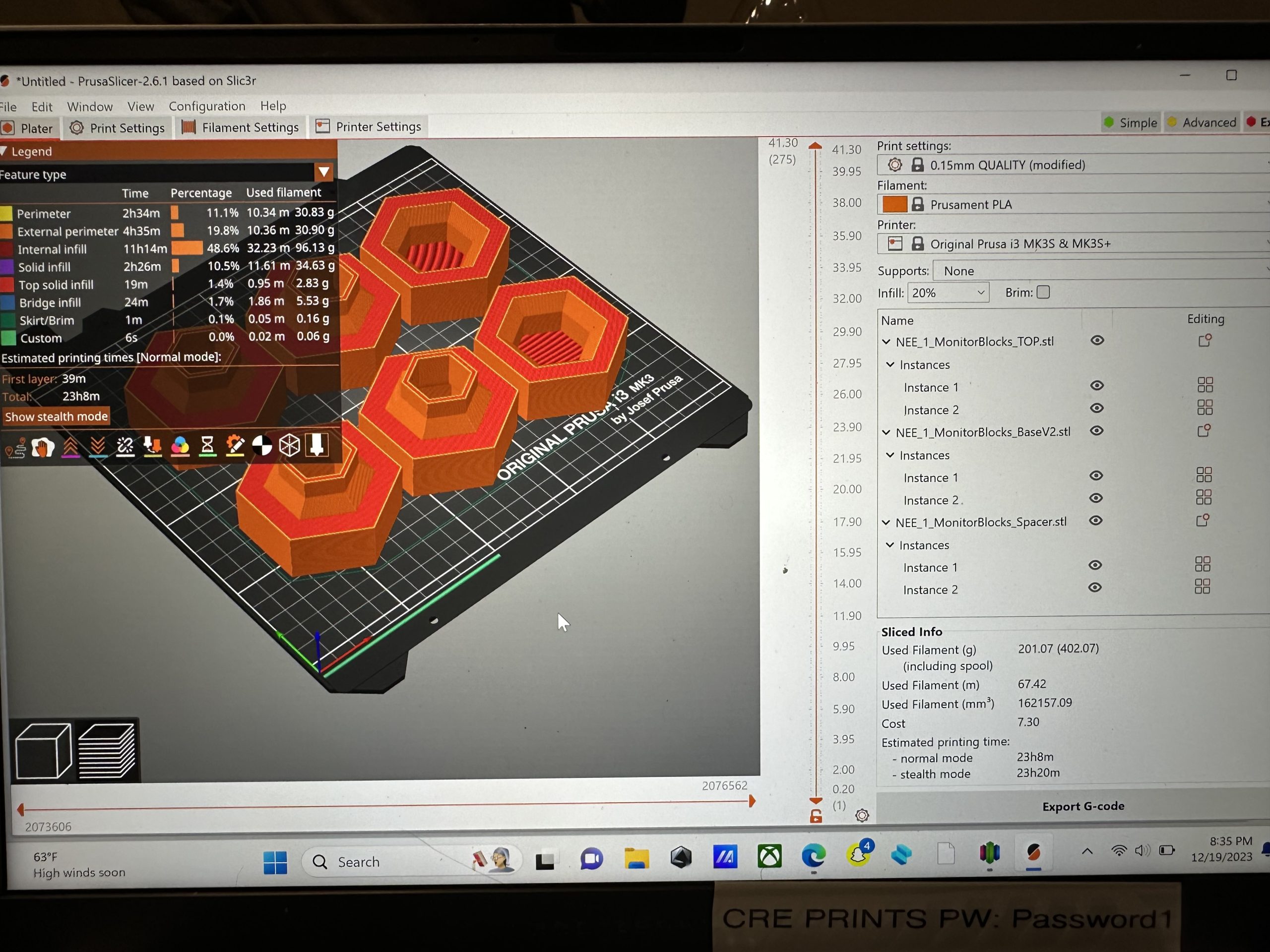The height and width of the screenshot is (952, 1270).
Task: Collapse the NEE_1_MonitorBlocks_Spacer.stl tree node
Action: point(886,522)
